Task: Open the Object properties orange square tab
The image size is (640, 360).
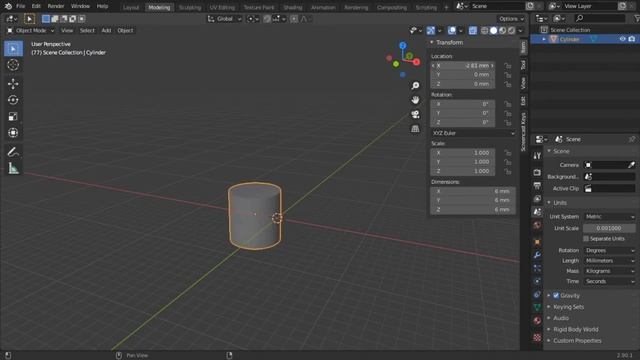Action: coord(537,242)
